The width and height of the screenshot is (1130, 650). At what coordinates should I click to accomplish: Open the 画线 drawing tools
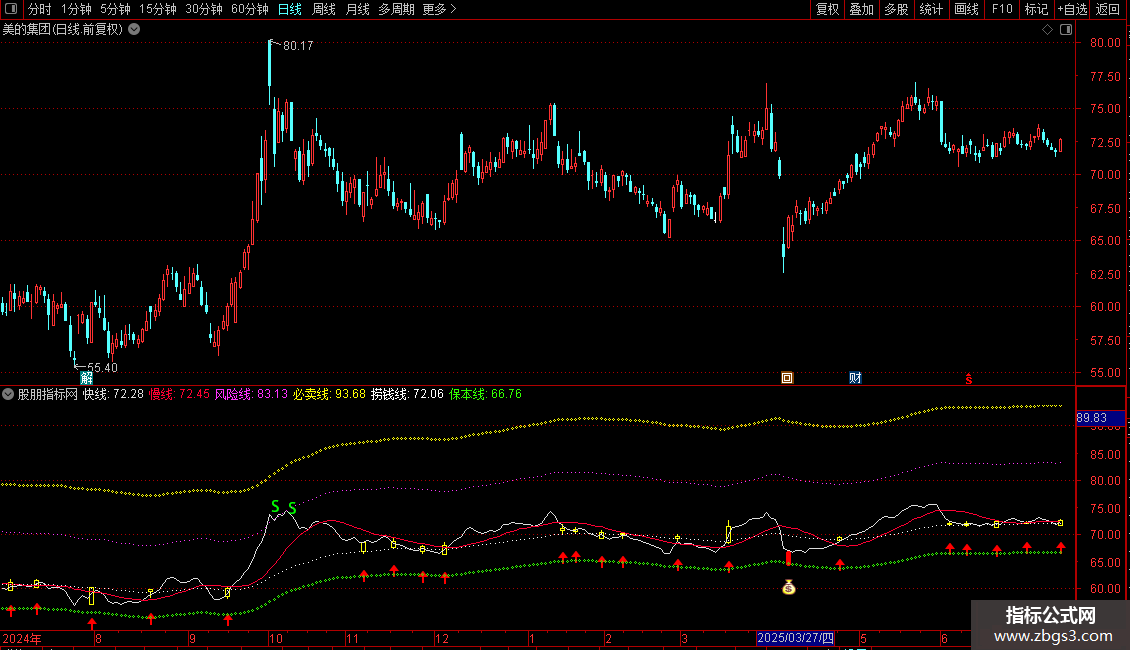pyautogui.click(x=966, y=9)
